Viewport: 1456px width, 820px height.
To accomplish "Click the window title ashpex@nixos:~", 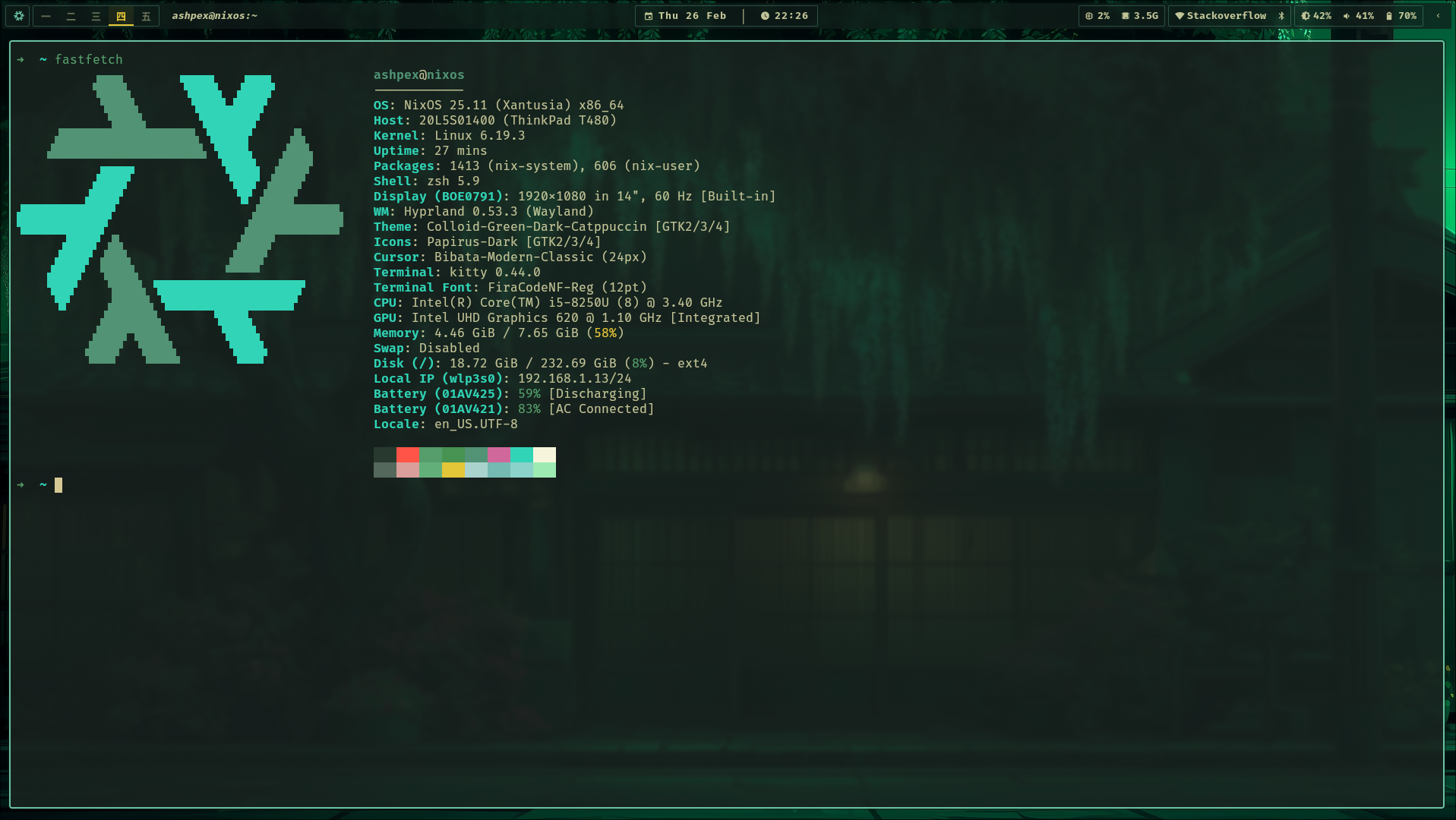I will tap(215, 15).
